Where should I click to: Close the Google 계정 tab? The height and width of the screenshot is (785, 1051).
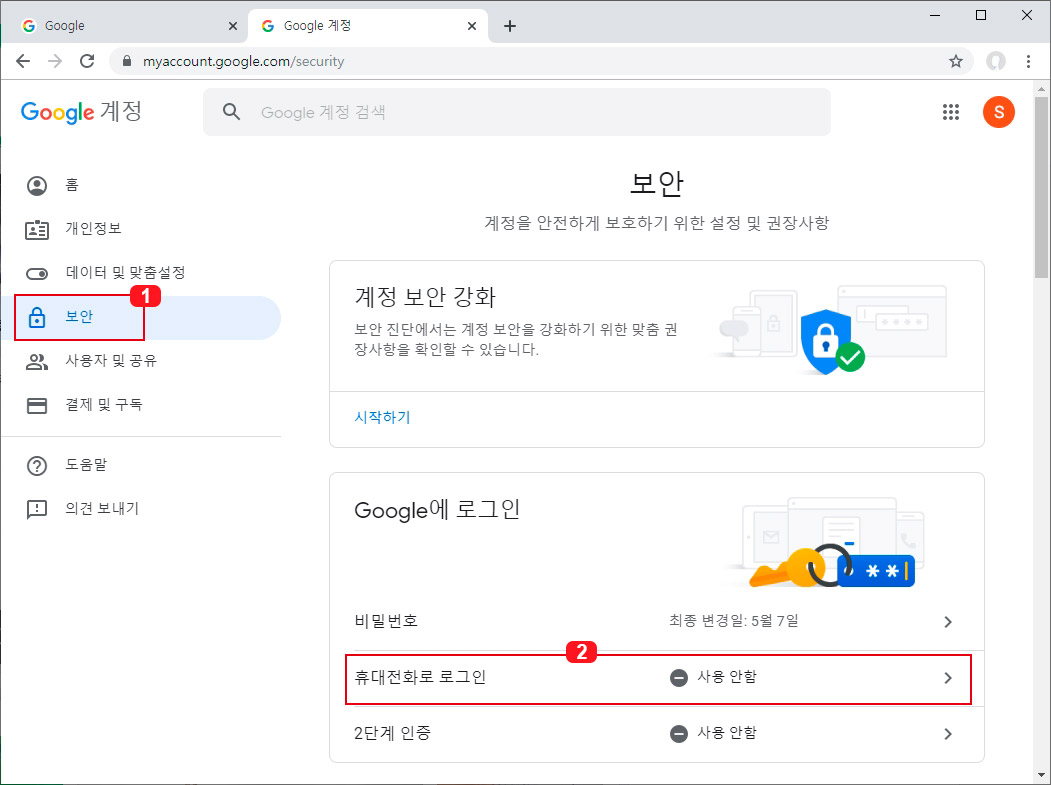click(472, 26)
